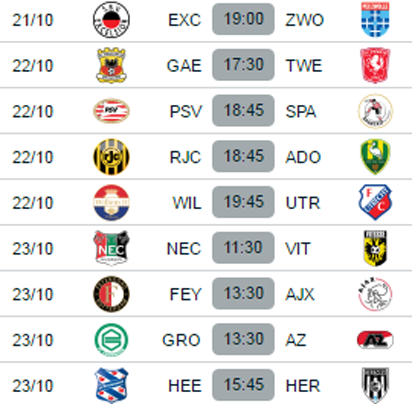Viewport: 412px width, 404px height.
Task: Click the FC Twente red crest
Action: [375, 65]
